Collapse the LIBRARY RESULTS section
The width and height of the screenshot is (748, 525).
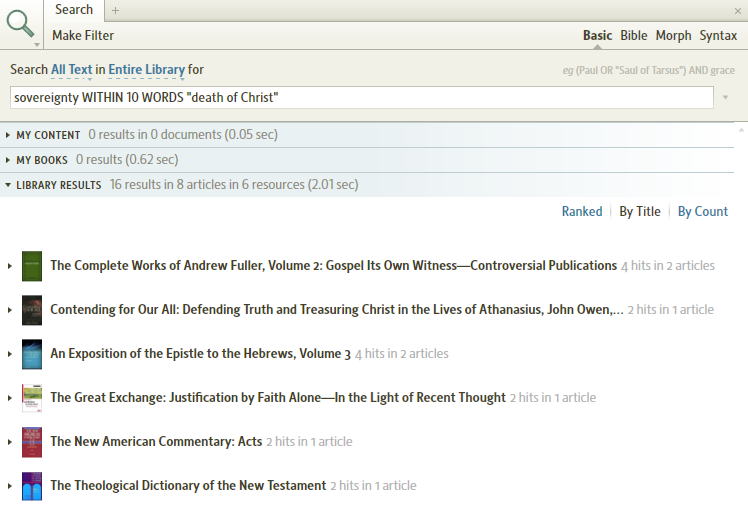tap(8, 185)
